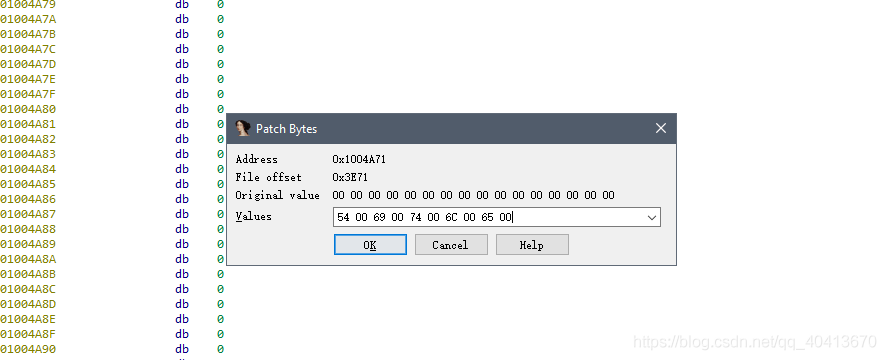Screen dimensions: 886x360
Task: Select disassembly line 01004A90
Action: point(112,349)
